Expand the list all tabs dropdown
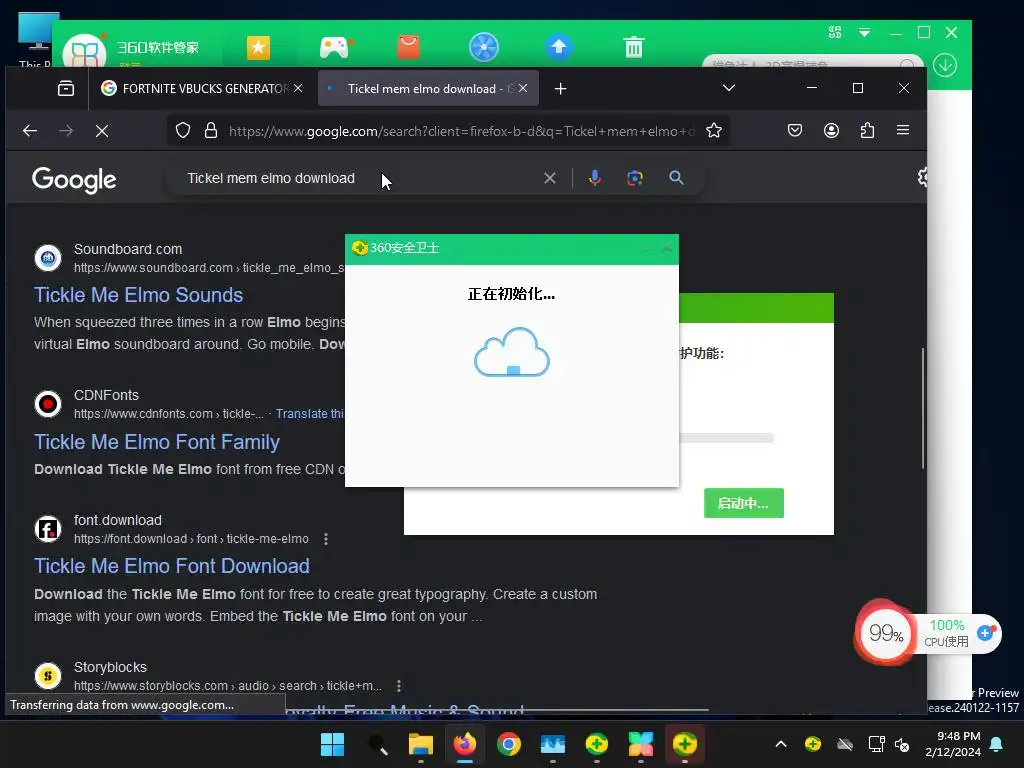 click(729, 88)
